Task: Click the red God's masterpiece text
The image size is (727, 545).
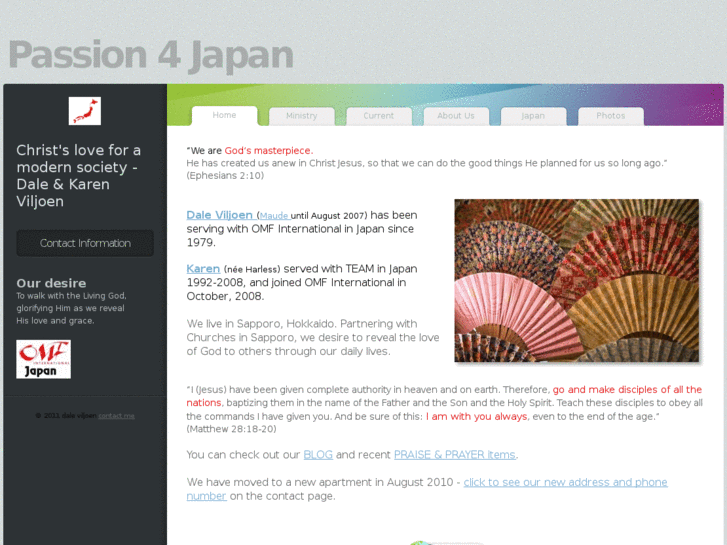Action: [x=269, y=151]
